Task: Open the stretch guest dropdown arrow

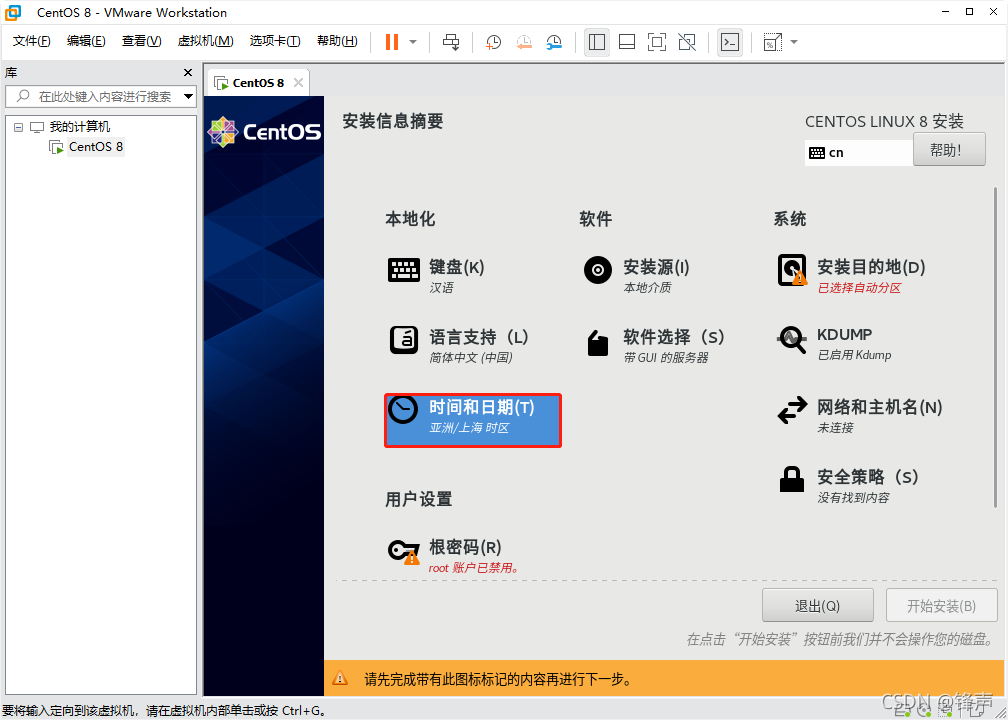Action: click(794, 42)
